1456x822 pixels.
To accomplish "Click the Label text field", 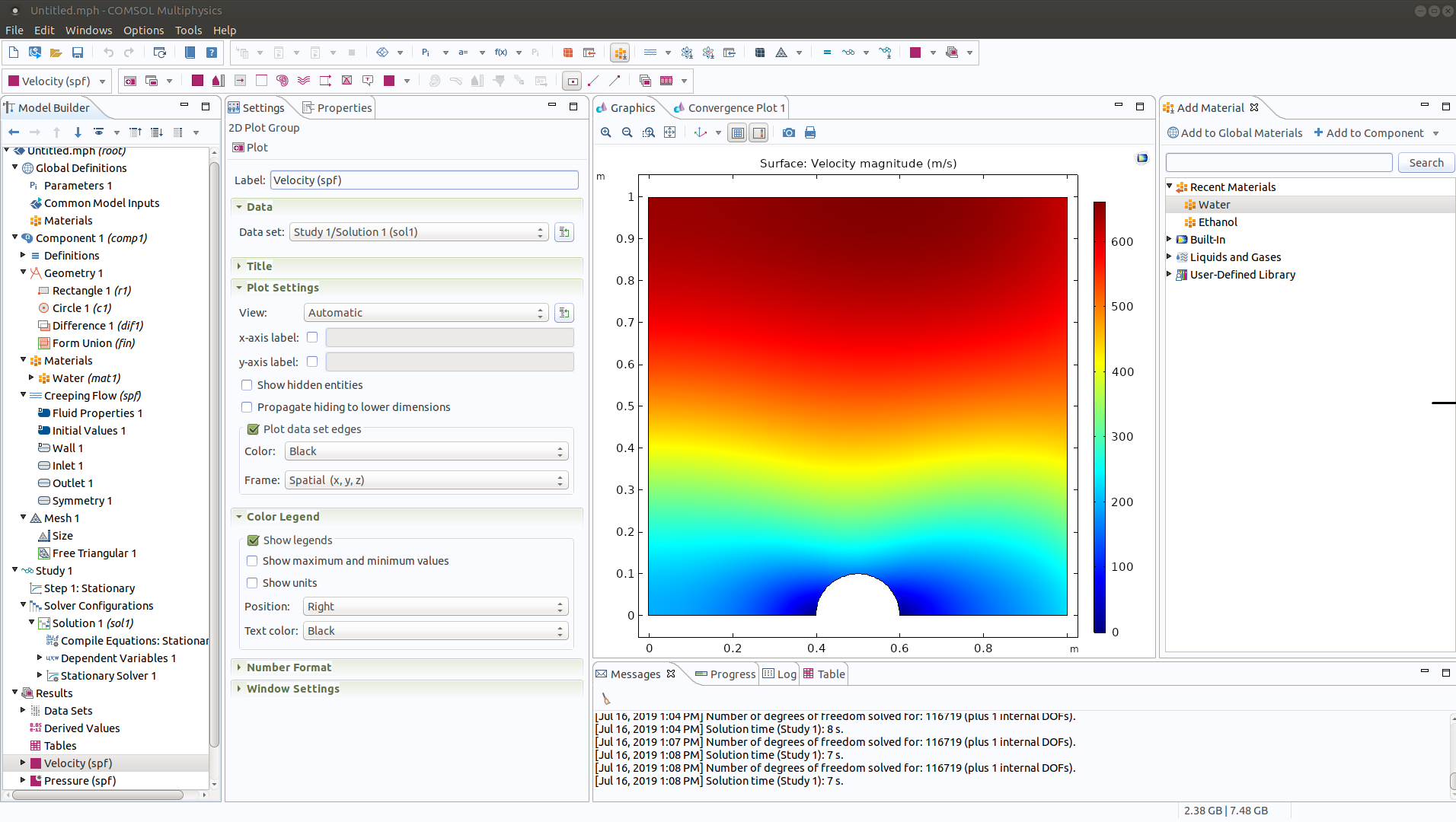I will (x=424, y=180).
